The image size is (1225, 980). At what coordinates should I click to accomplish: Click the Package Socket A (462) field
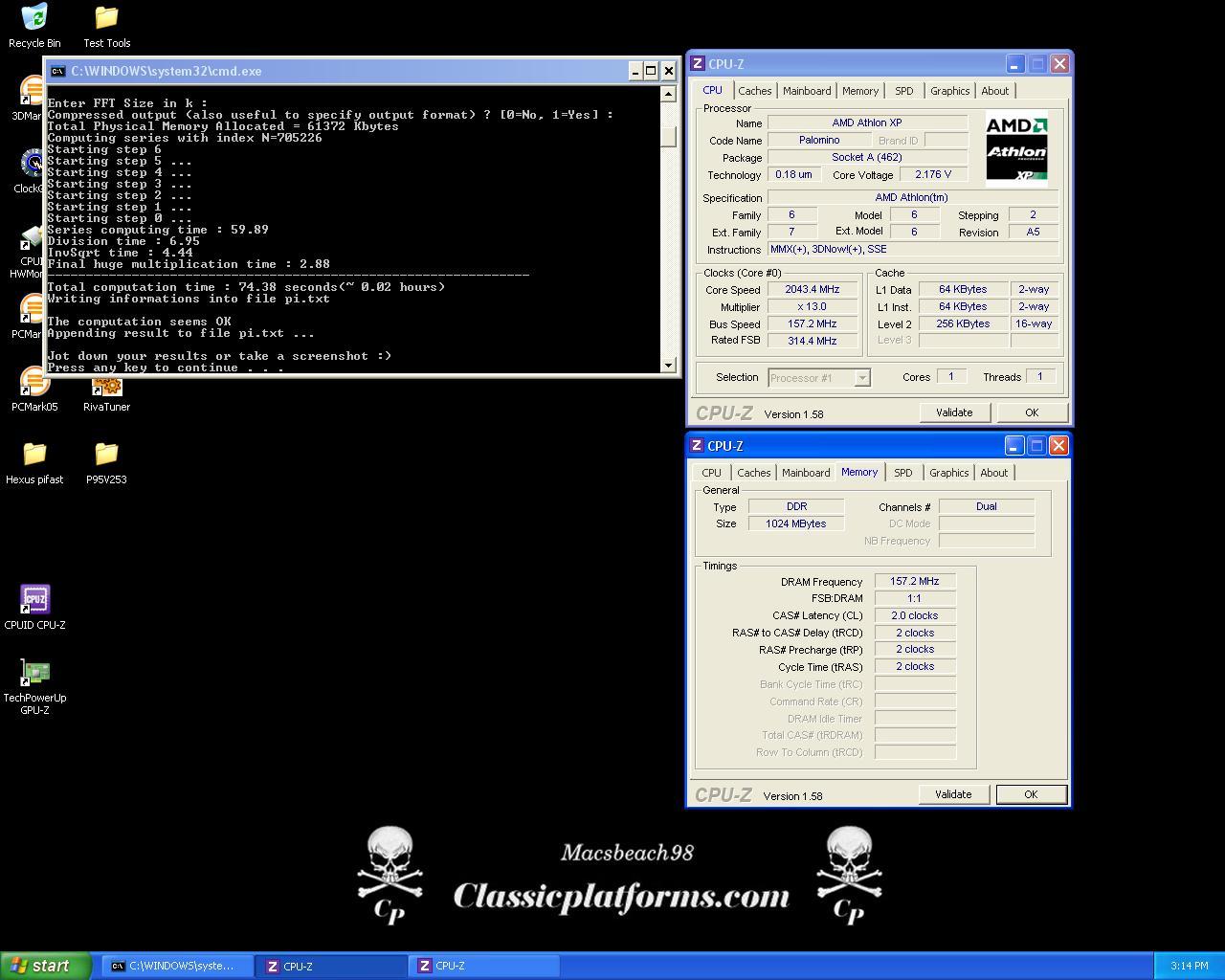867,158
